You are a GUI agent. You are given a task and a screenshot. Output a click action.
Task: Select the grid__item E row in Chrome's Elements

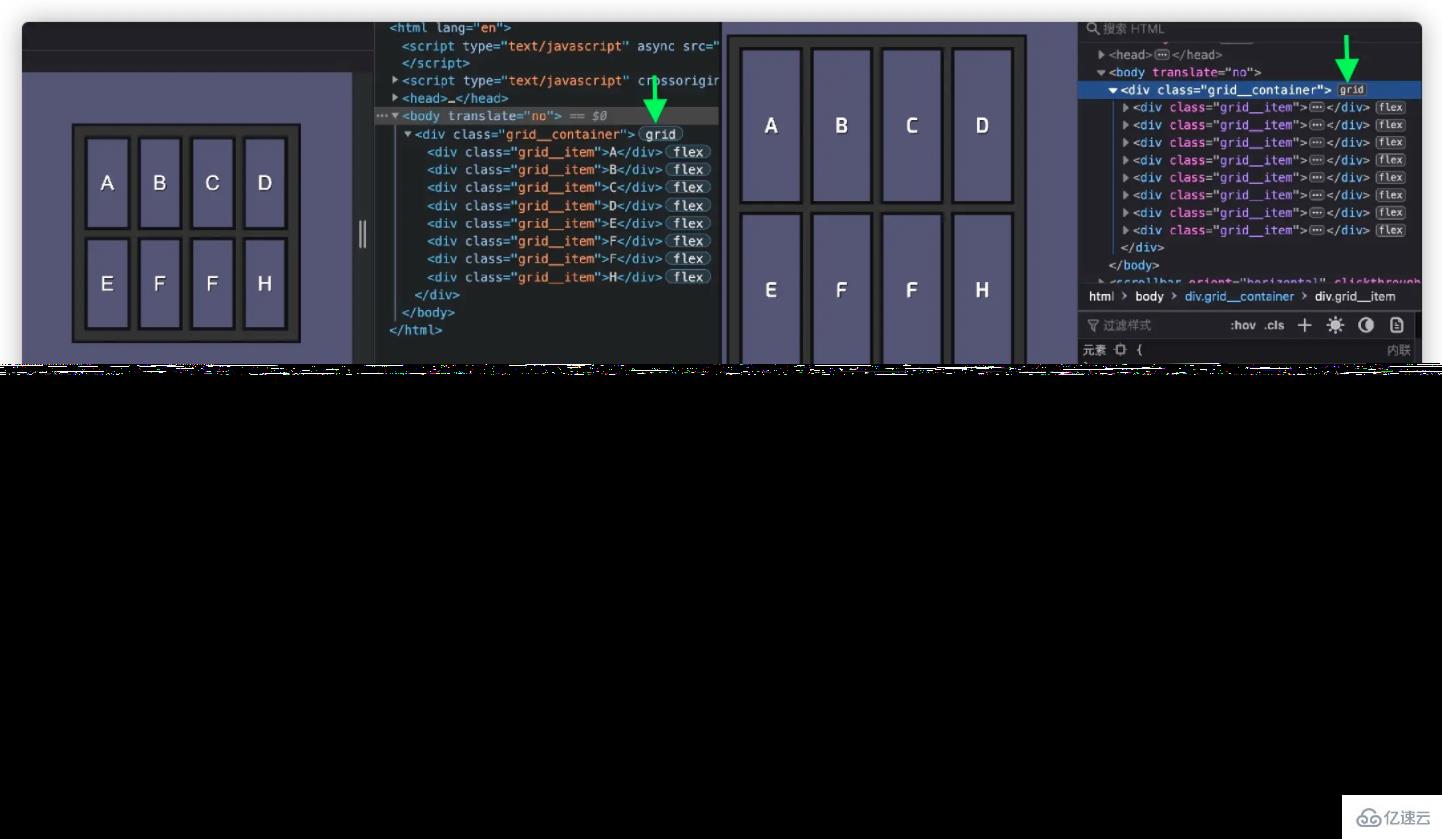point(545,223)
